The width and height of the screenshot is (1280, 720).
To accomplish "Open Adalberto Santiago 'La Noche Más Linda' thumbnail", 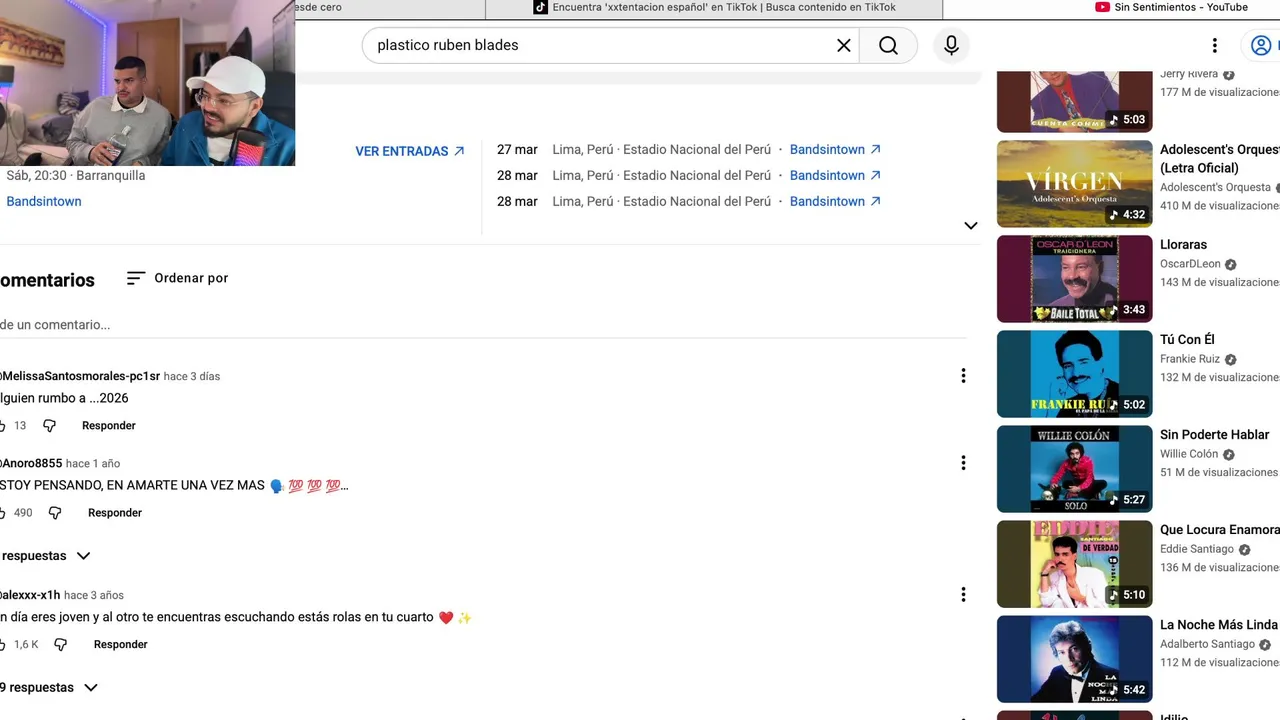I will 1074,658.
